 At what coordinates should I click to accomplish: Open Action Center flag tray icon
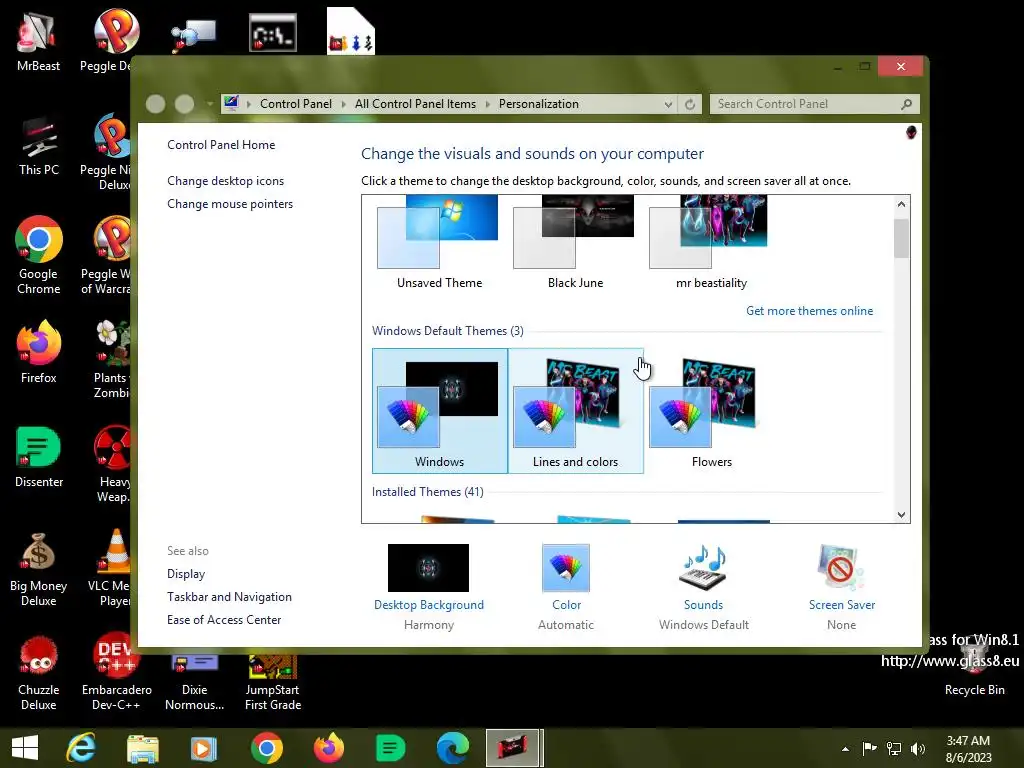point(869,749)
